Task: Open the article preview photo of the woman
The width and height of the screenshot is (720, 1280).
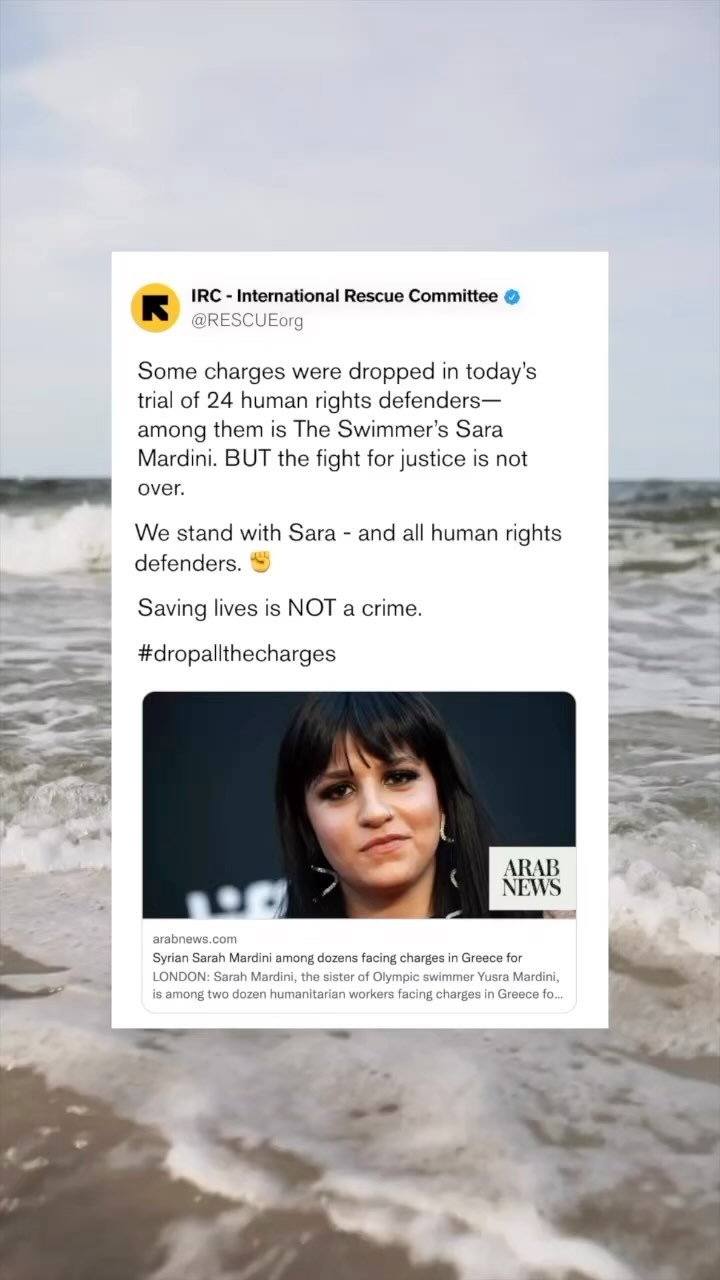Action: click(x=359, y=805)
